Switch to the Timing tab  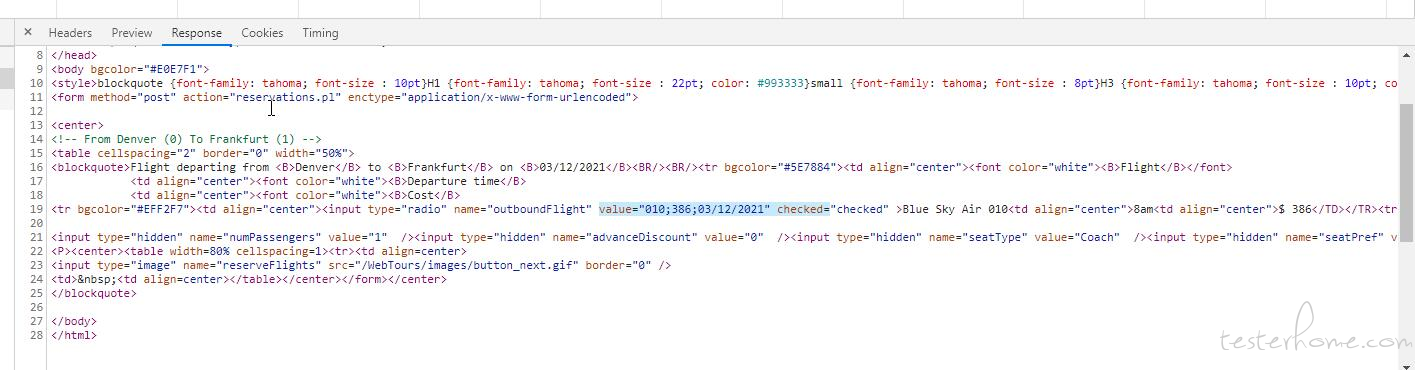point(320,33)
